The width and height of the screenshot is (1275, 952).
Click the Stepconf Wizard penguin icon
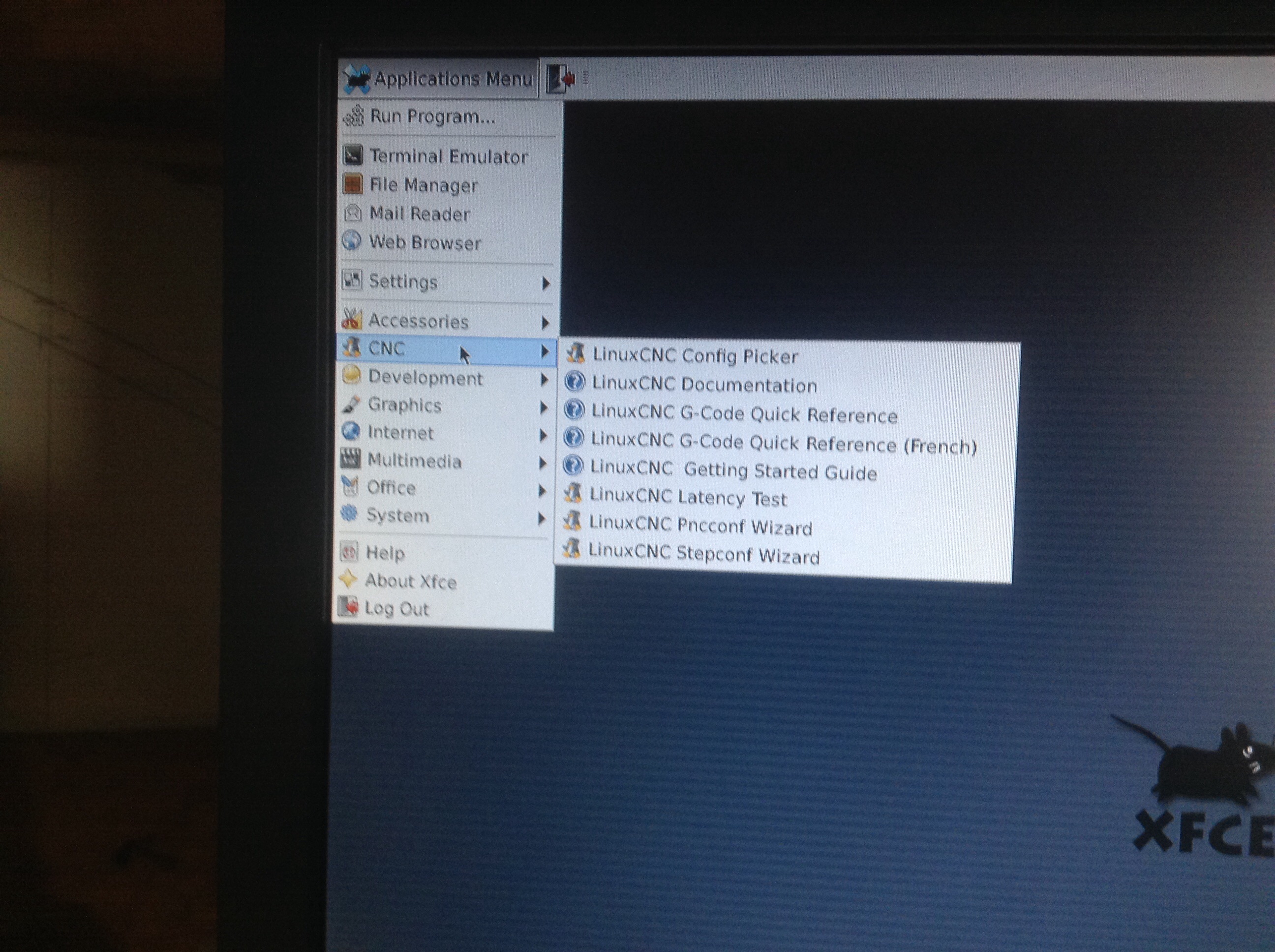[572, 548]
